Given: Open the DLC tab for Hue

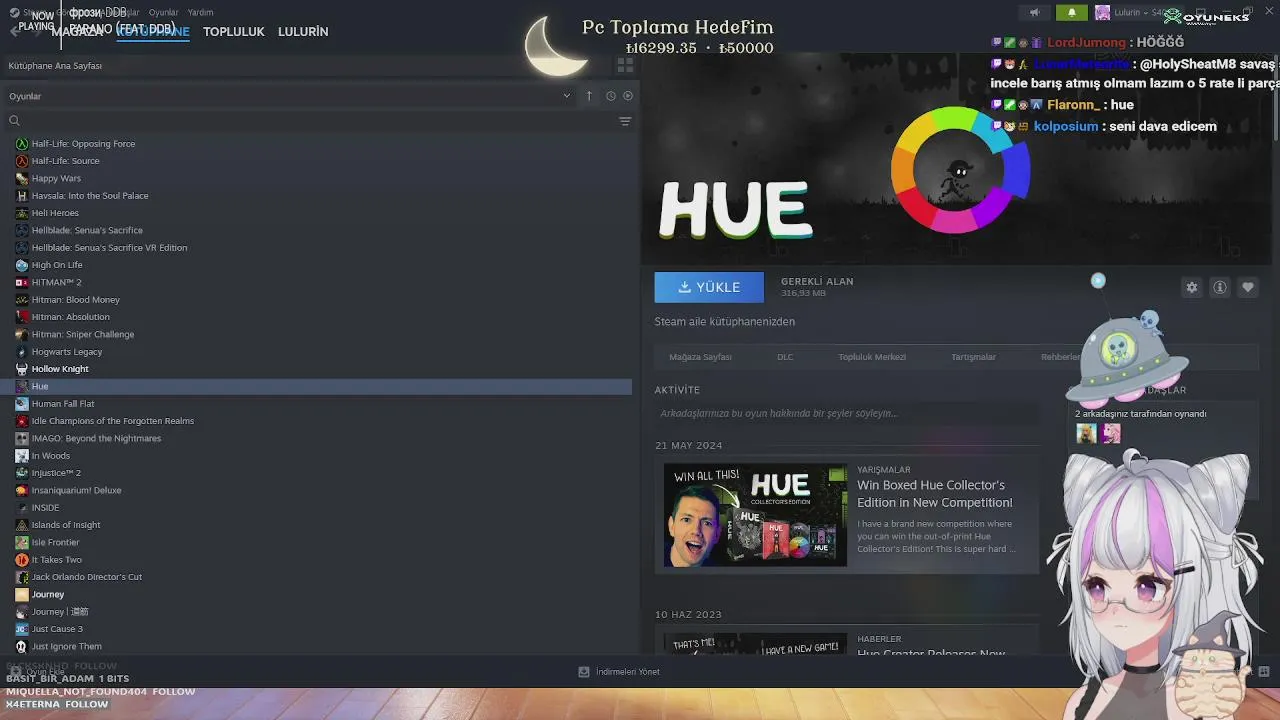Looking at the screenshot, I should pyautogui.click(x=785, y=357).
